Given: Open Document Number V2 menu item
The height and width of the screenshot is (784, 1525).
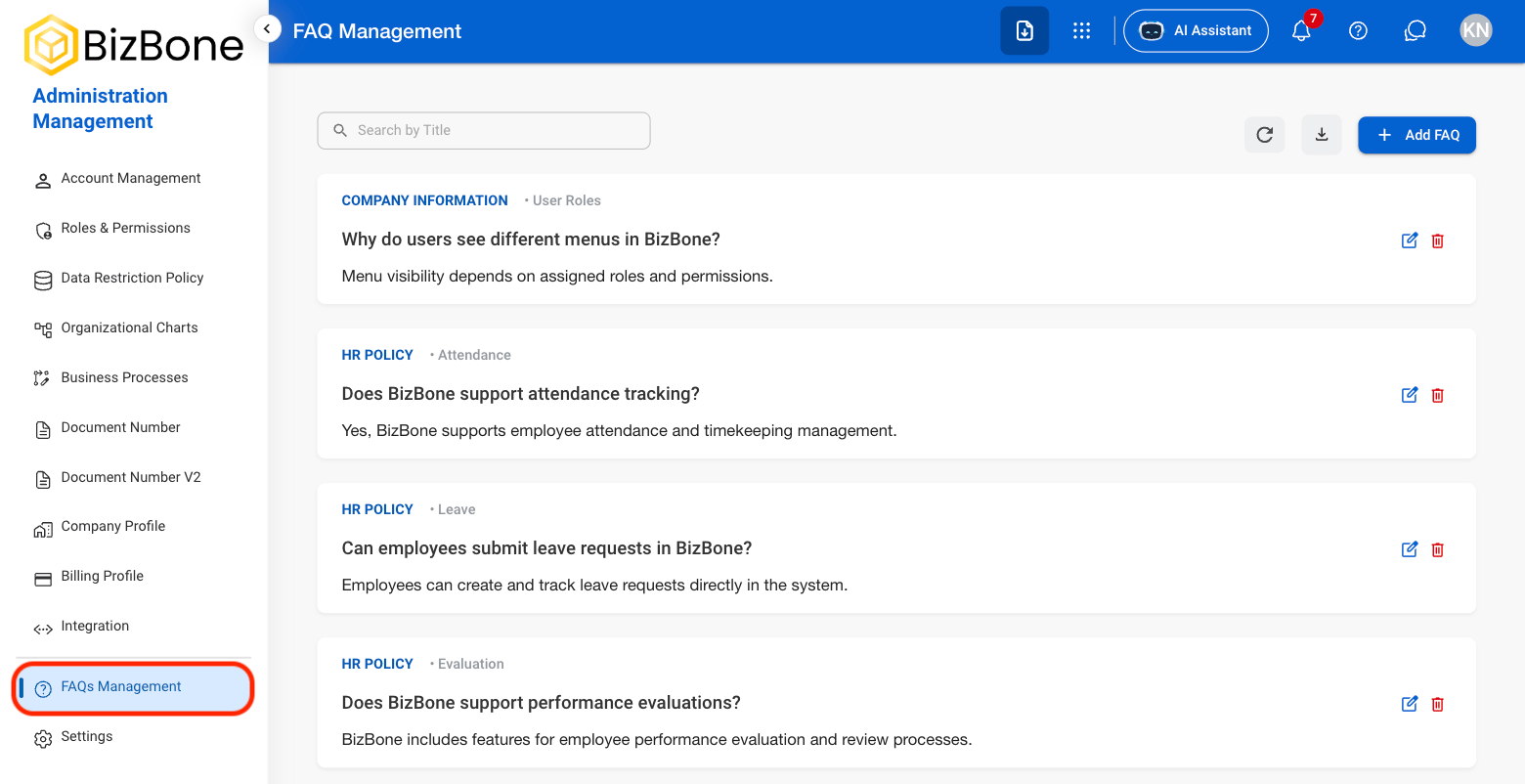Looking at the screenshot, I should point(133,478).
